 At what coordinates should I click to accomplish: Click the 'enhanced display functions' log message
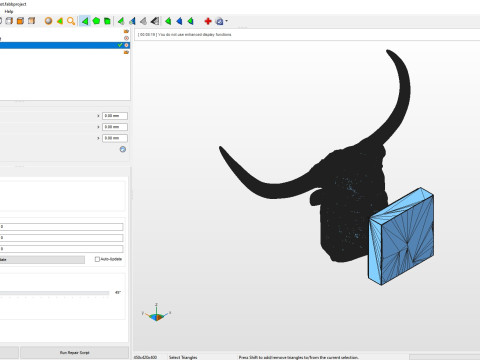(x=185, y=34)
